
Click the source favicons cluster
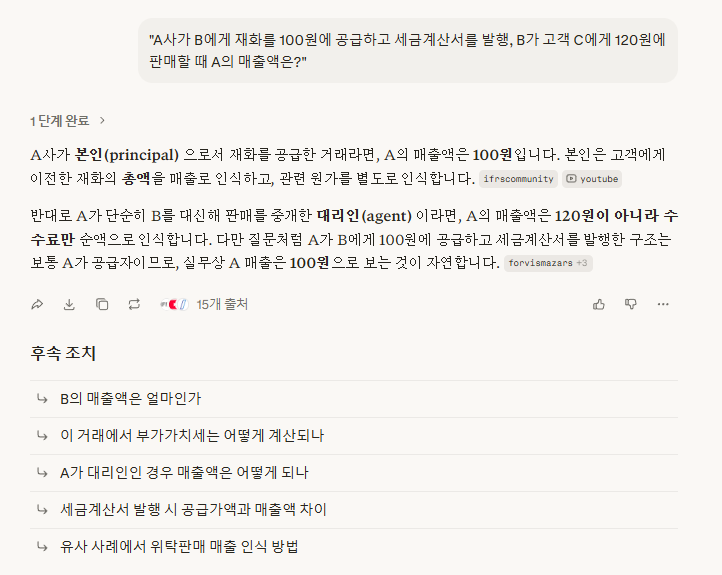click(174, 304)
